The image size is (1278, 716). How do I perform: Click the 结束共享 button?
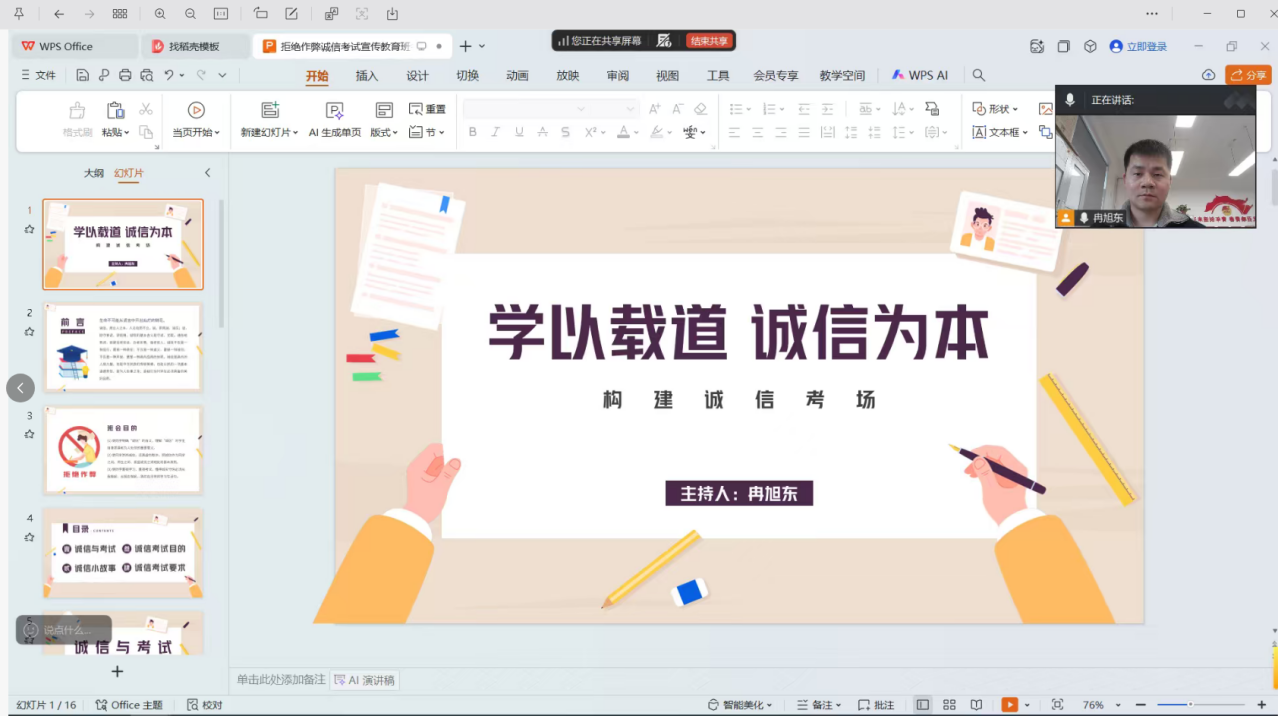click(x=709, y=41)
